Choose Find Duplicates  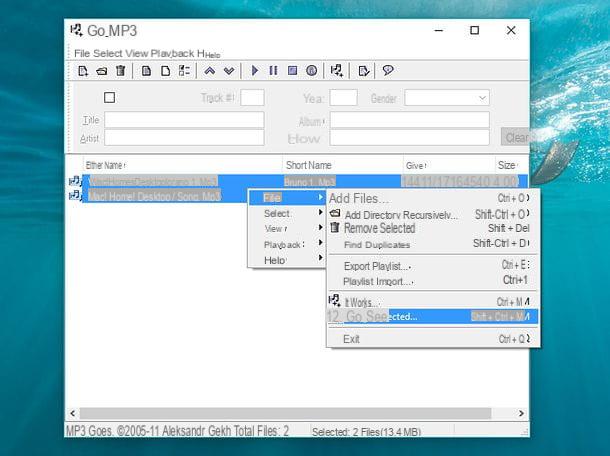(x=433, y=244)
